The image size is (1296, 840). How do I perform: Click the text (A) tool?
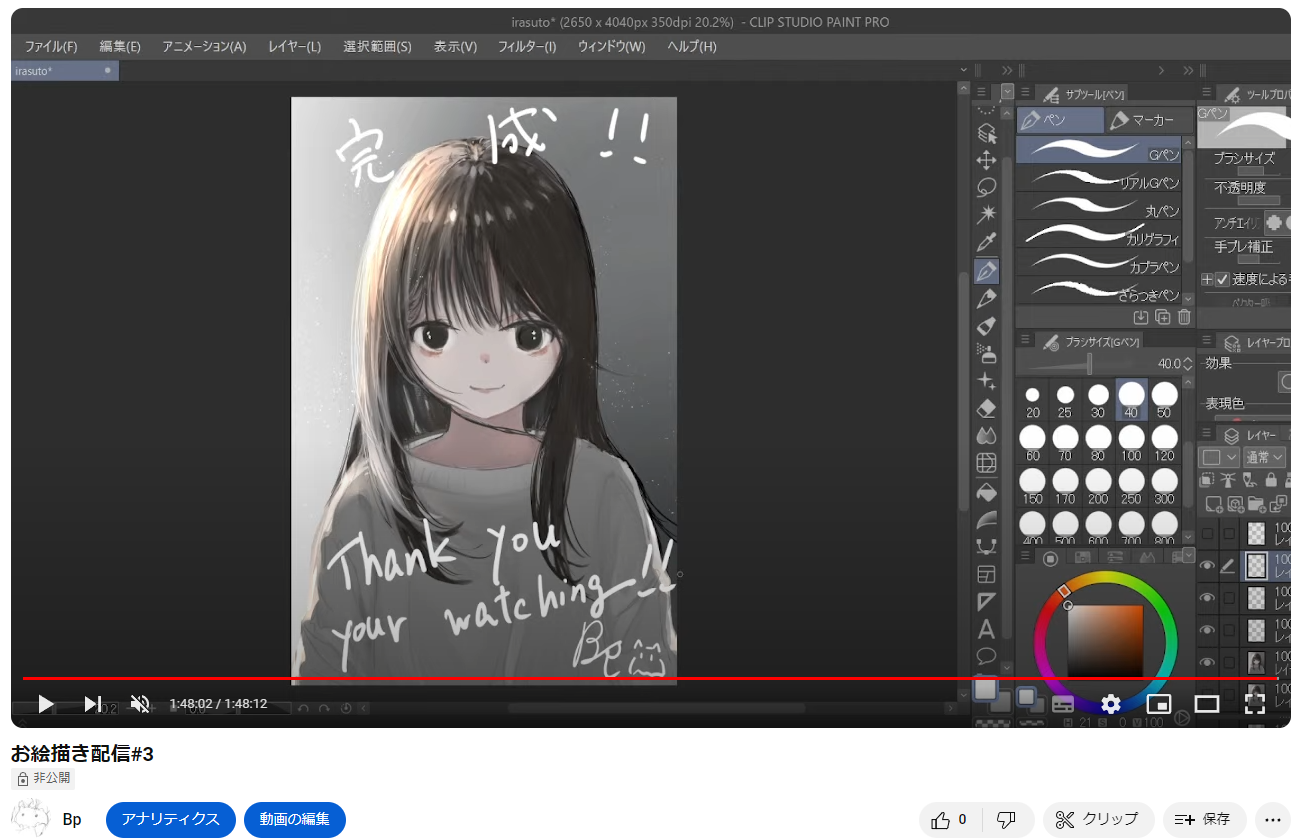pos(986,630)
